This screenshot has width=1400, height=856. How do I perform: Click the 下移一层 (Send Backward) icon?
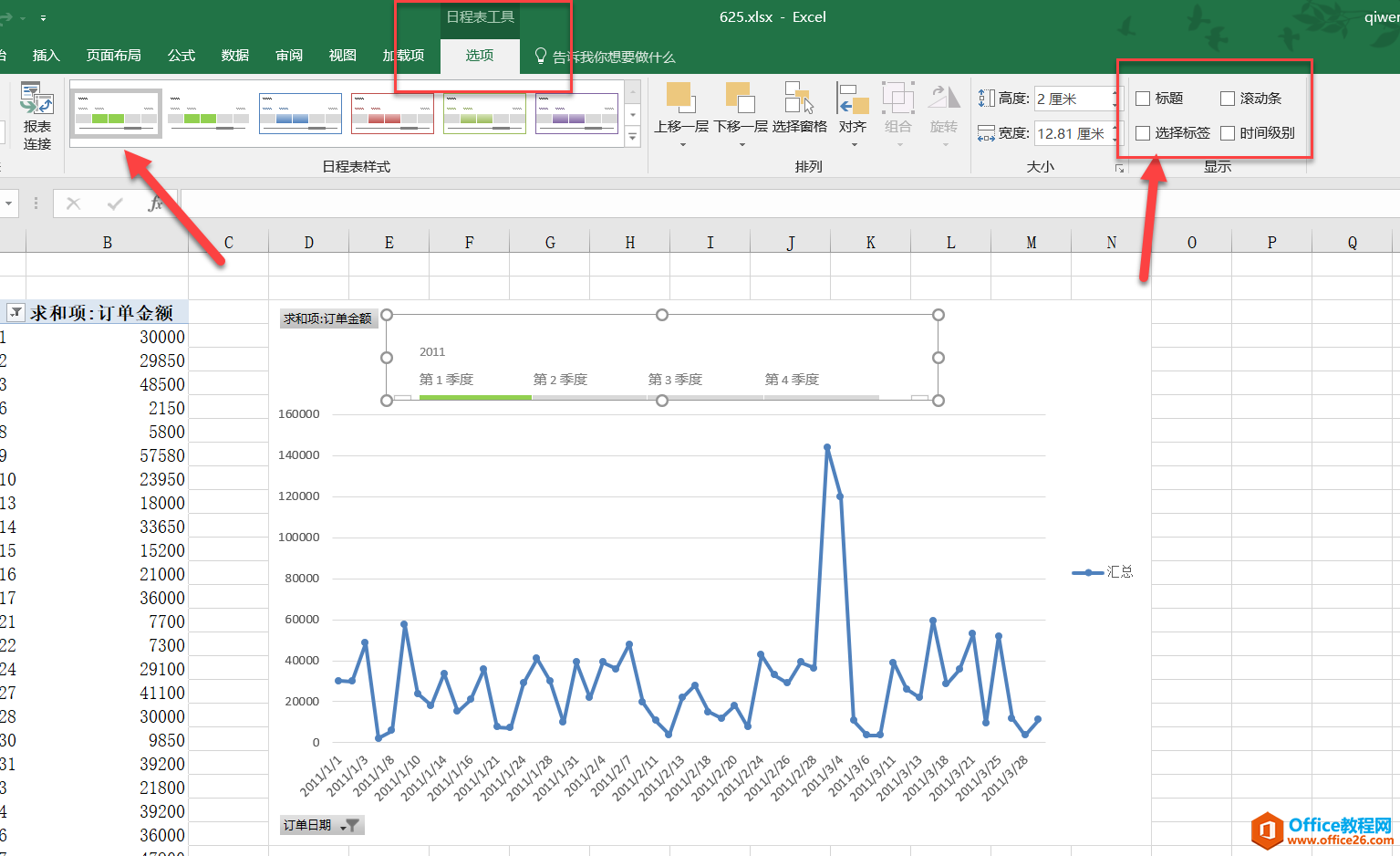coord(740,99)
